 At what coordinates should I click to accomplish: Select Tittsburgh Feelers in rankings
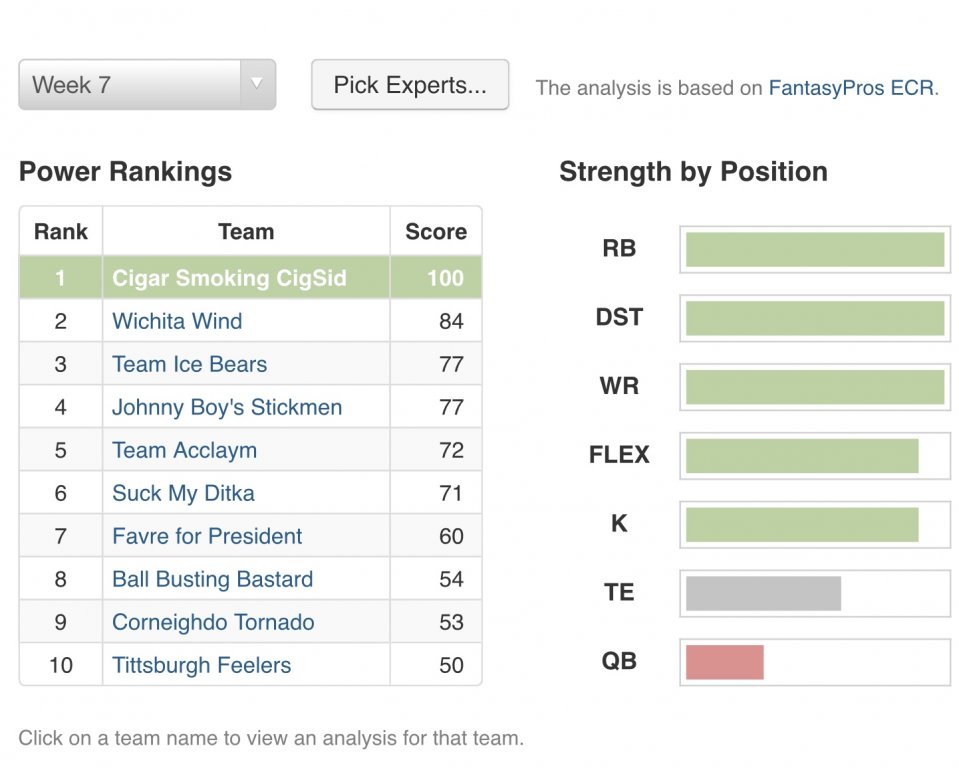pos(201,665)
